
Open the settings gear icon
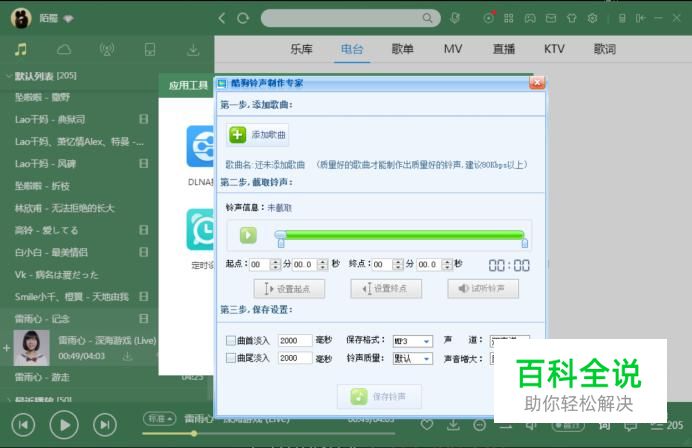(x=592, y=18)
